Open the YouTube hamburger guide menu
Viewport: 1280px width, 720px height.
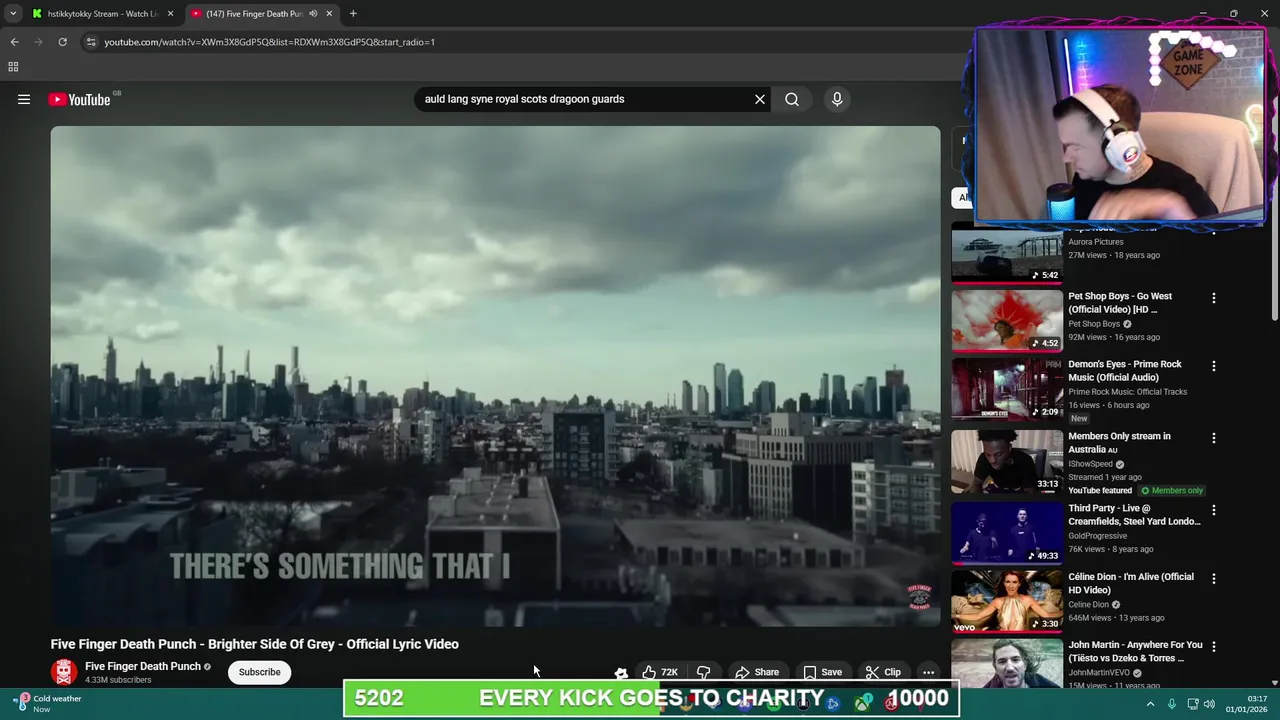(24, 99)
